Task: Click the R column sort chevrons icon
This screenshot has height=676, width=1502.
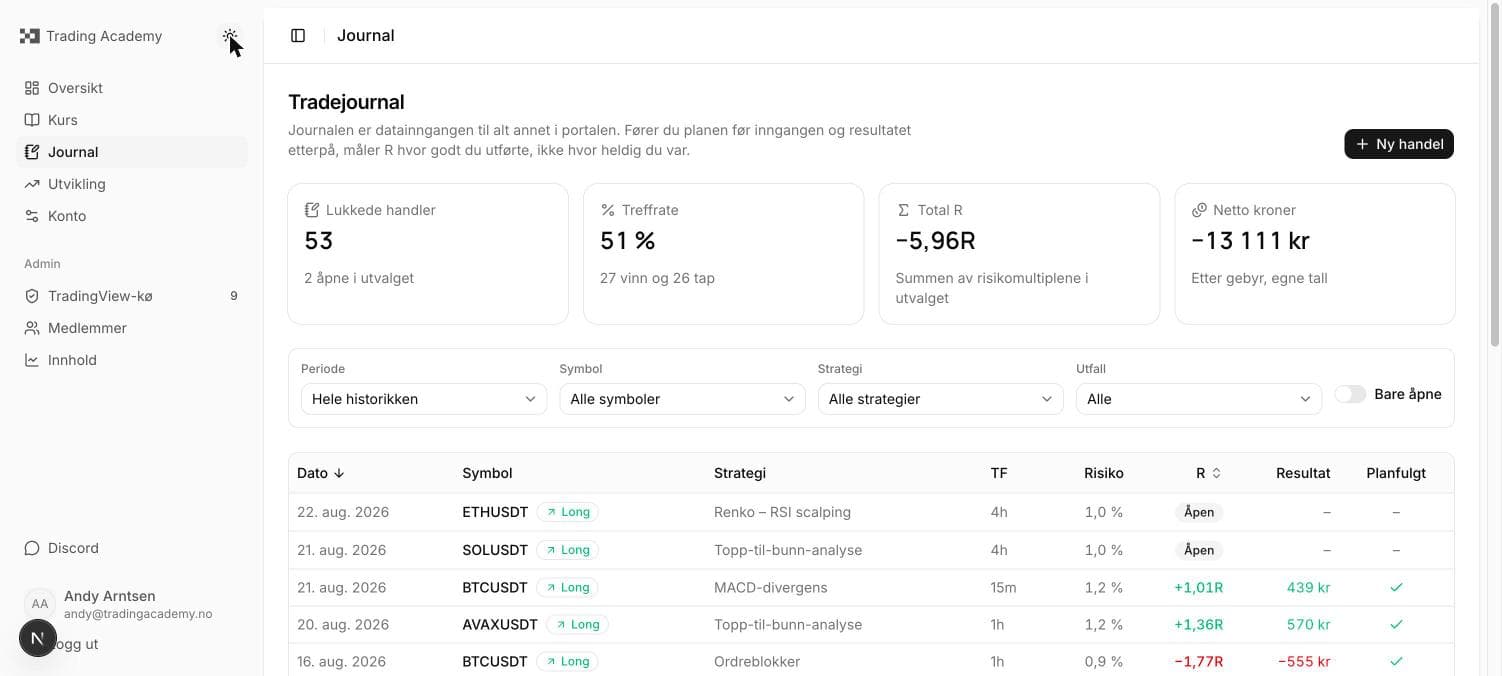Action: tap(1216, 473)
